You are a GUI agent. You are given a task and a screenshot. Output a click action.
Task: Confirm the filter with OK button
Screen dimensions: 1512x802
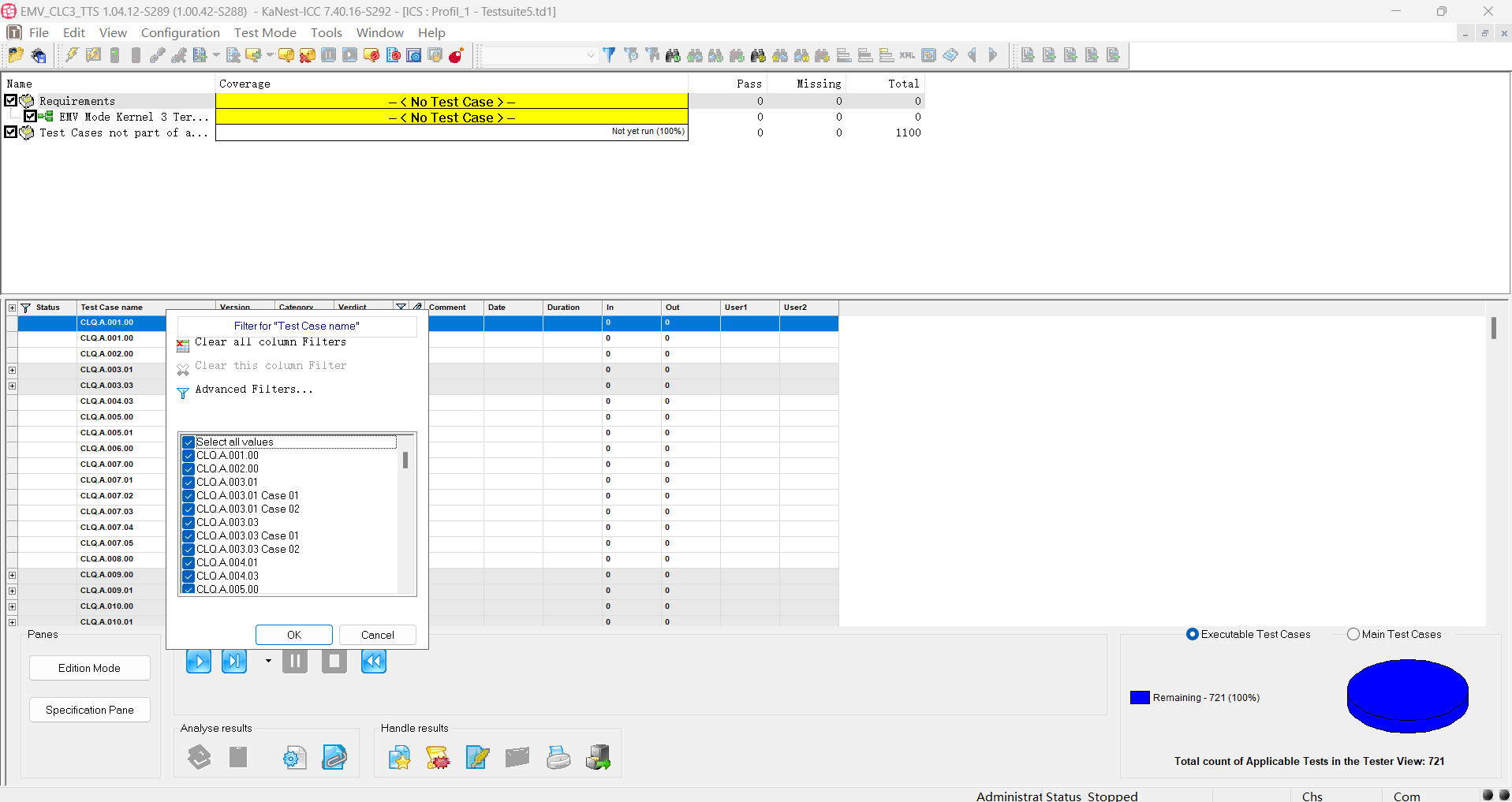[294, 635]
